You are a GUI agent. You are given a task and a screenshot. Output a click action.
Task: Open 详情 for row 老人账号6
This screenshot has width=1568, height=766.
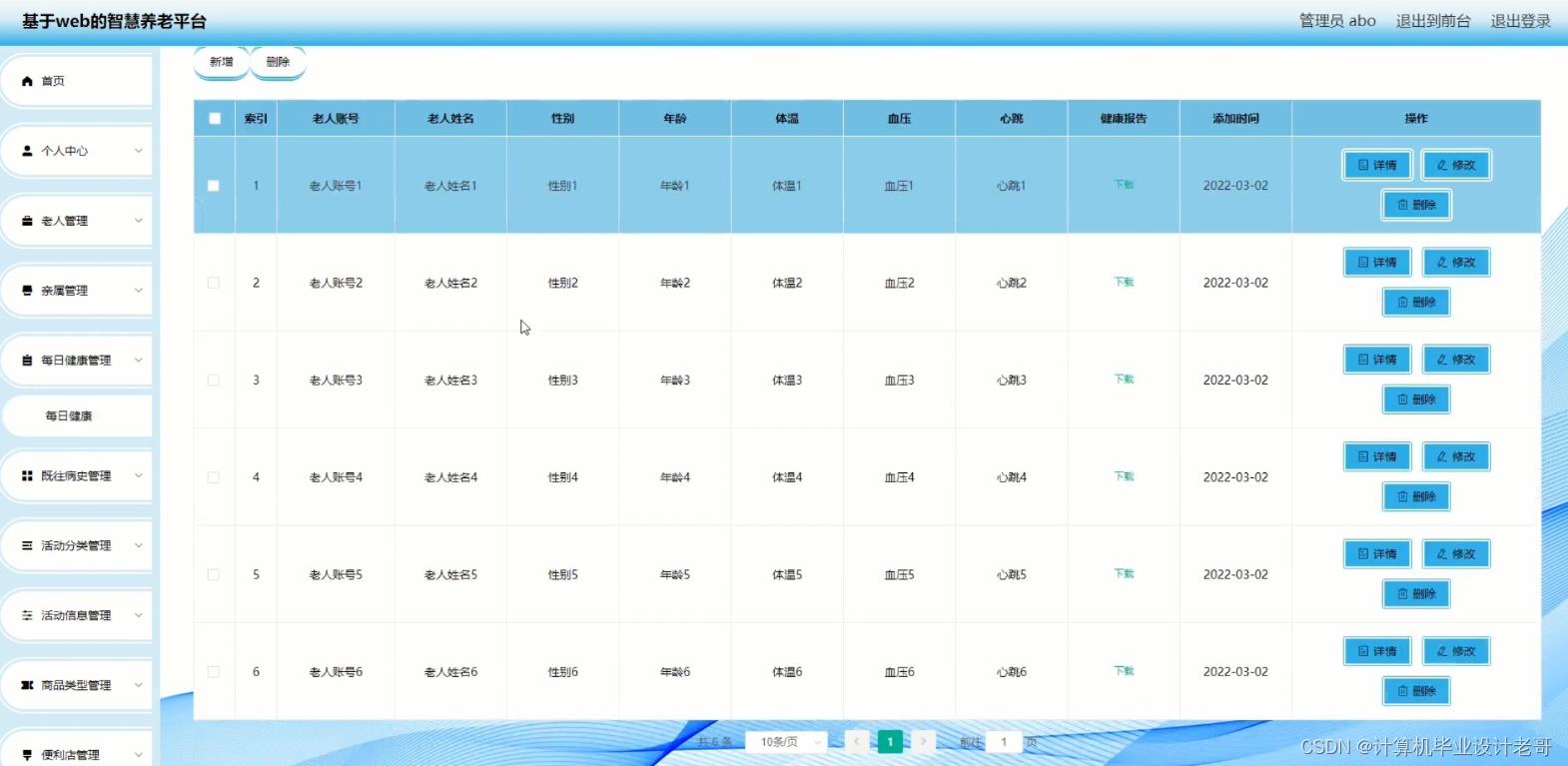pyautogui.click(x=1377, y=651)
